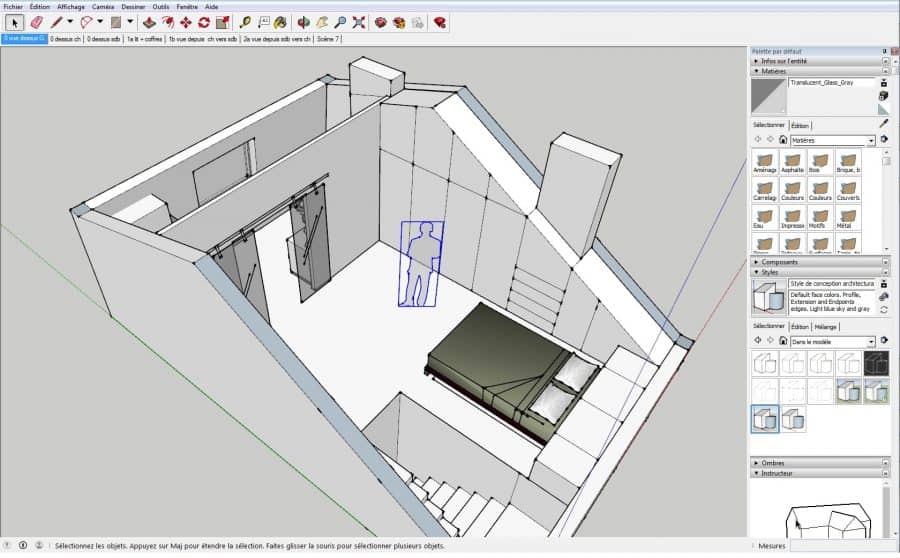Expand the Ombres panel
900x558 pixels.
[x=821, y=463]
